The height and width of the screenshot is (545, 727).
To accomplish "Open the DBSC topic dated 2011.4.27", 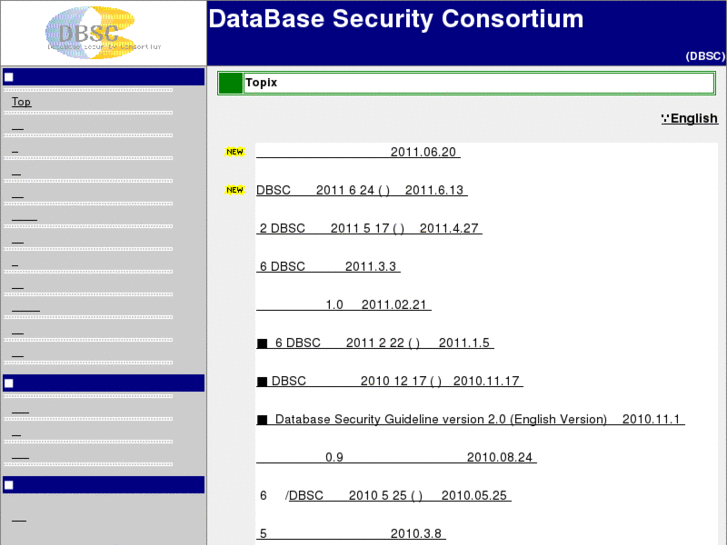I will click(x=369, y=229).
